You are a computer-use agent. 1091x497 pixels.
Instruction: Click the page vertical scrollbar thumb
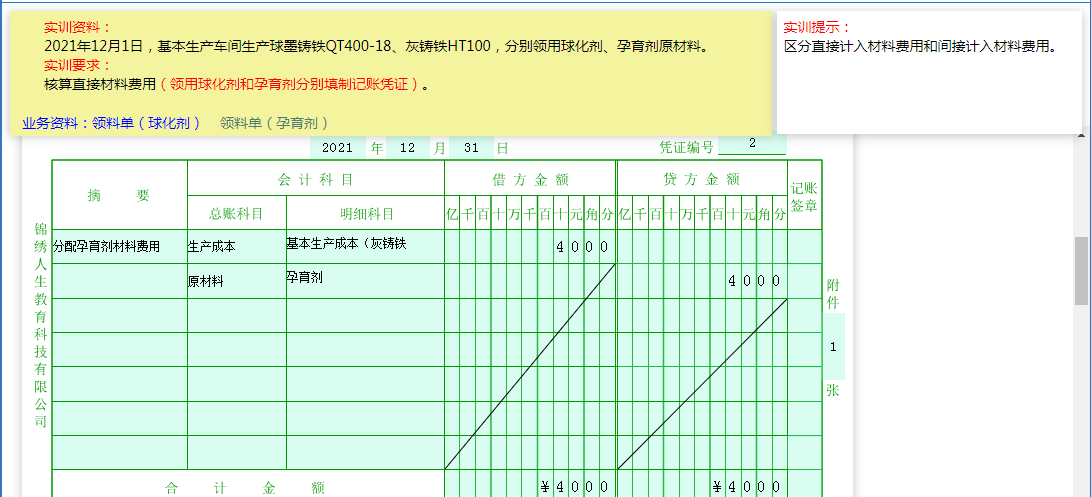(1081, 271)
